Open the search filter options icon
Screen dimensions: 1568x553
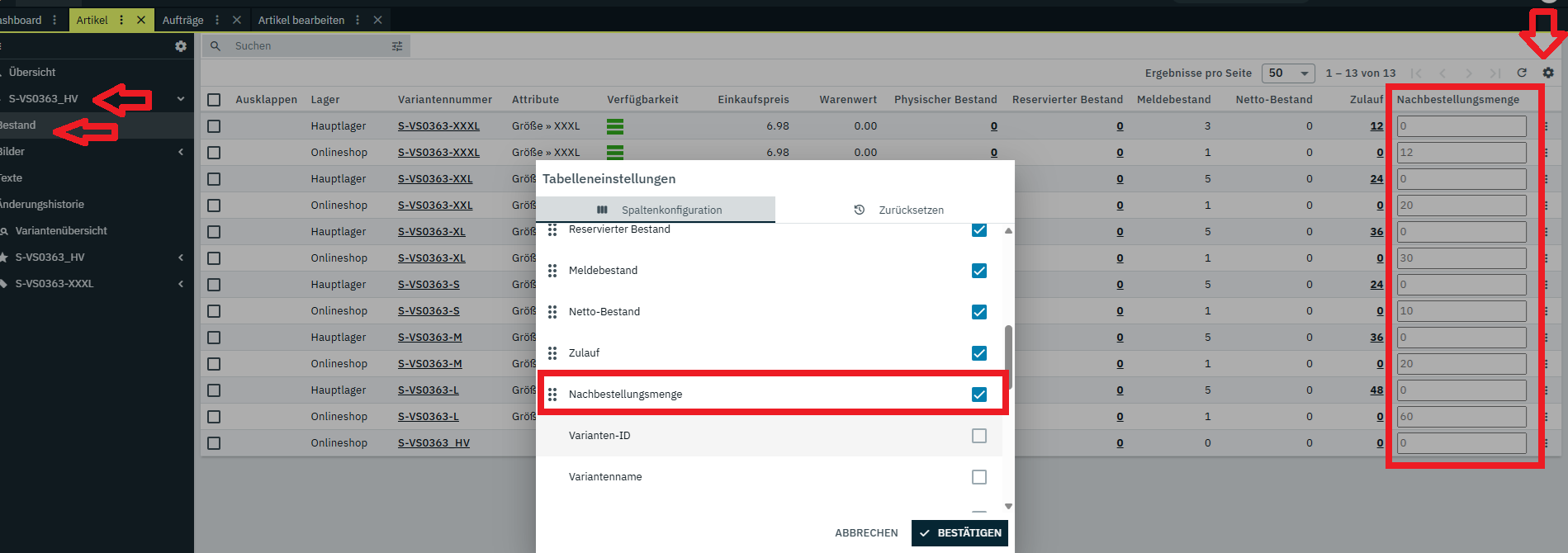(397, 46)
